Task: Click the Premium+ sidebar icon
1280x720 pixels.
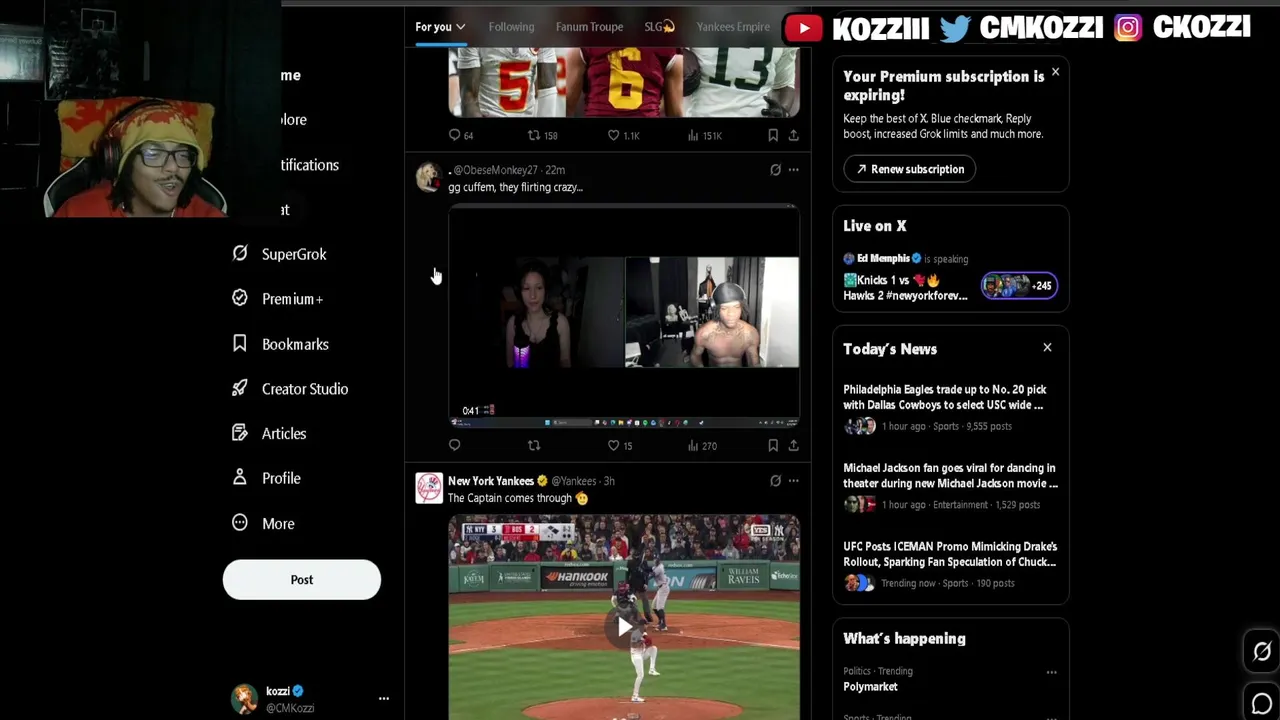Action: coord(240,298)
